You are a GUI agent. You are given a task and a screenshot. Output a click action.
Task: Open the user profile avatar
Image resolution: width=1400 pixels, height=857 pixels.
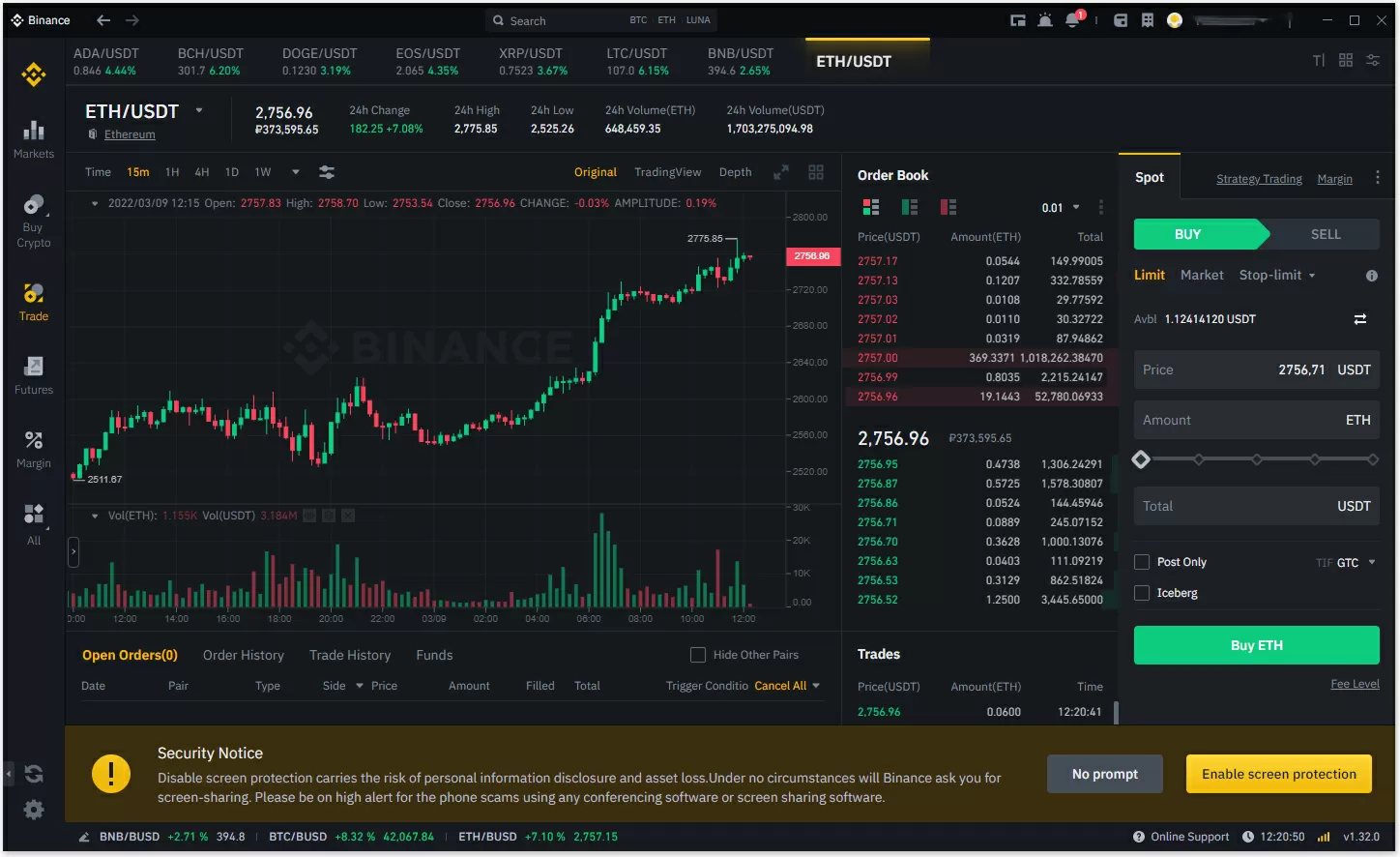click(x=1175, y=20)
